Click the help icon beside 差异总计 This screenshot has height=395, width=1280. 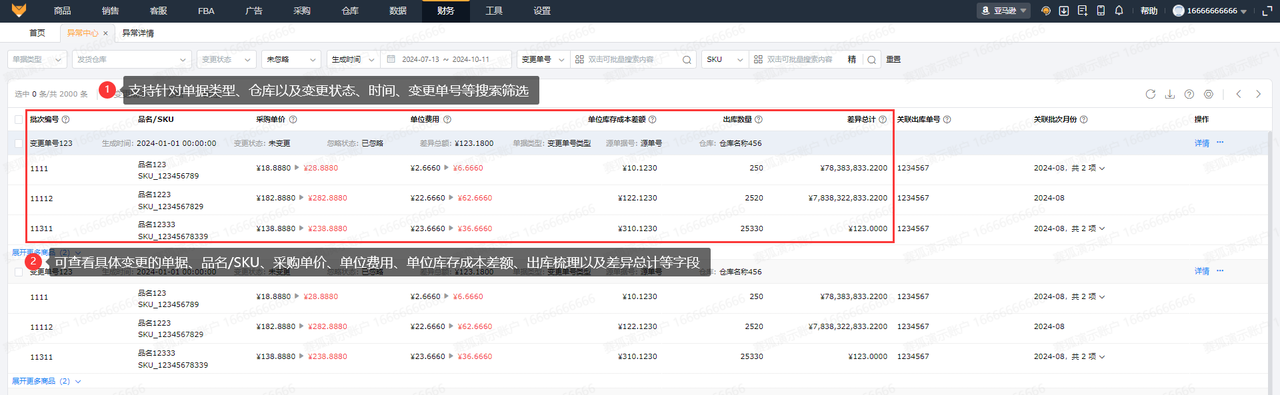(x=884, y=120)
